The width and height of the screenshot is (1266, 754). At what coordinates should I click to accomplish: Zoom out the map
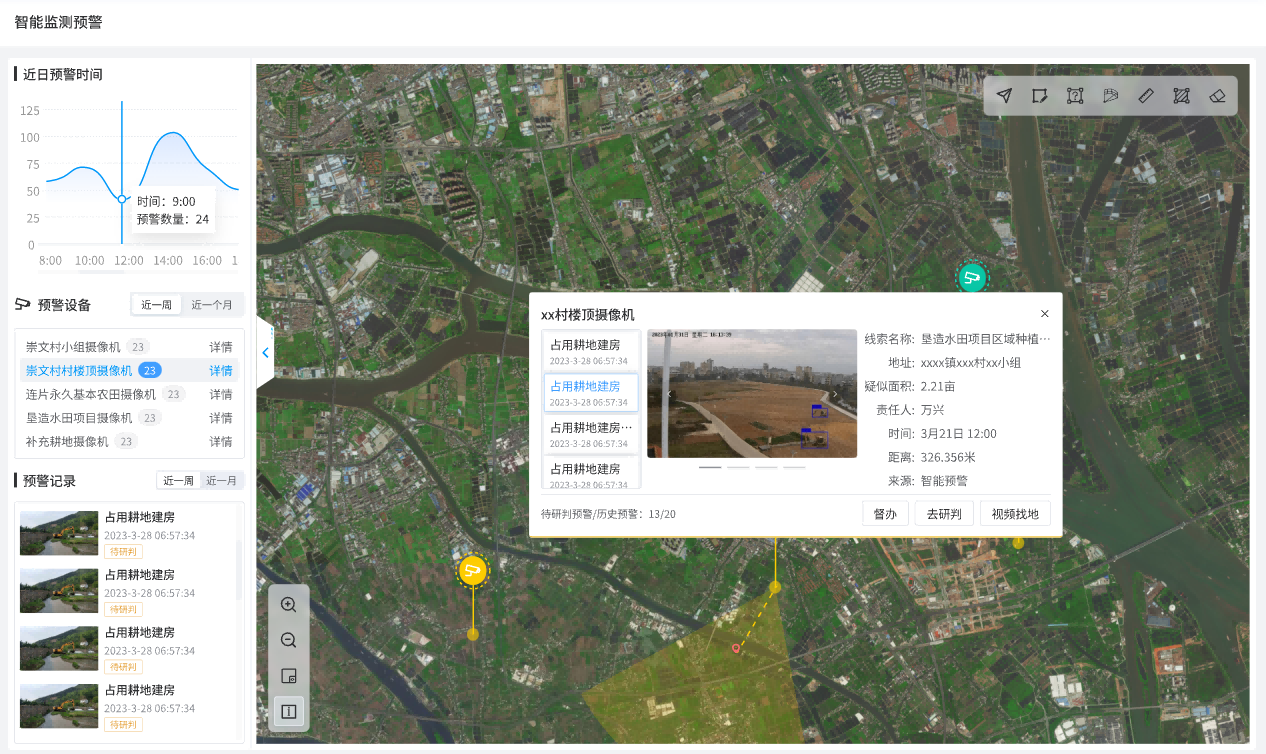pos(289,640)
